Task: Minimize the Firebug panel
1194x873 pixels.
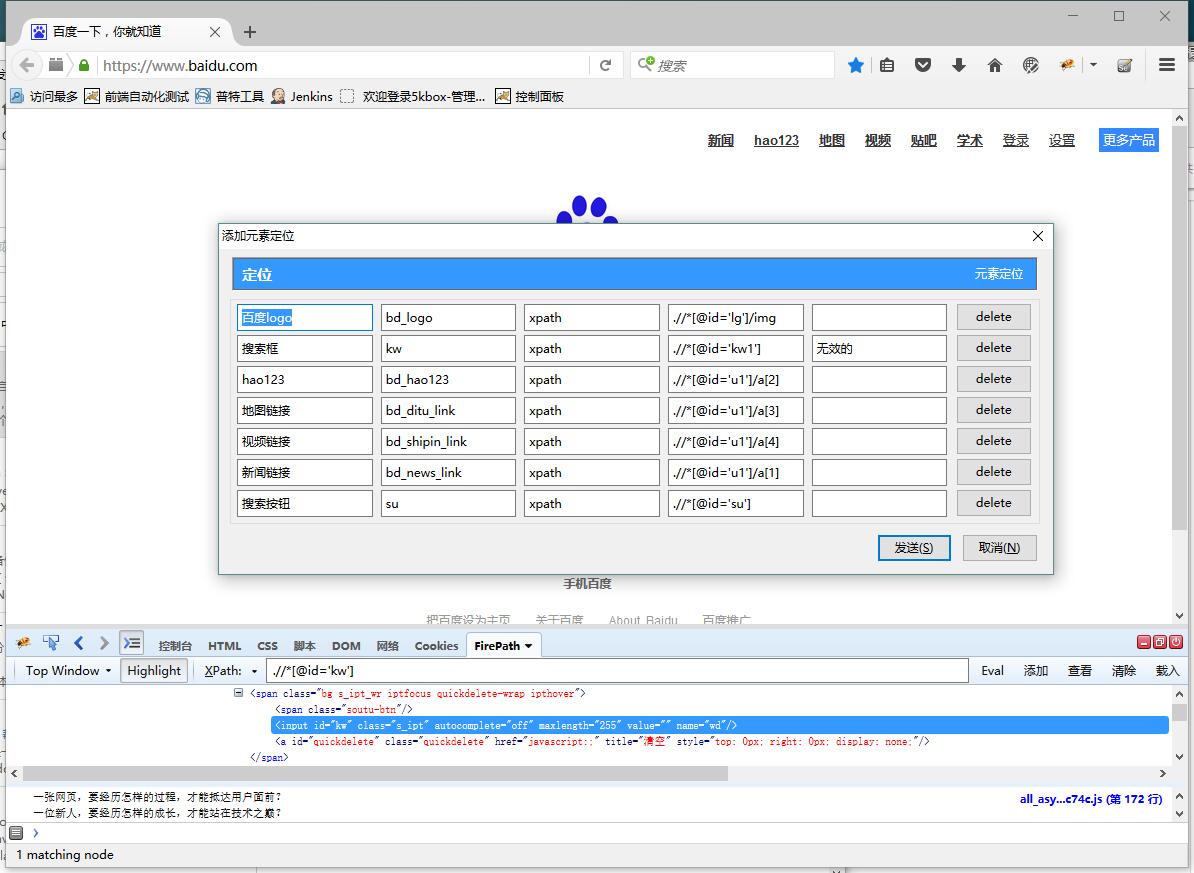Action: 1144,642
